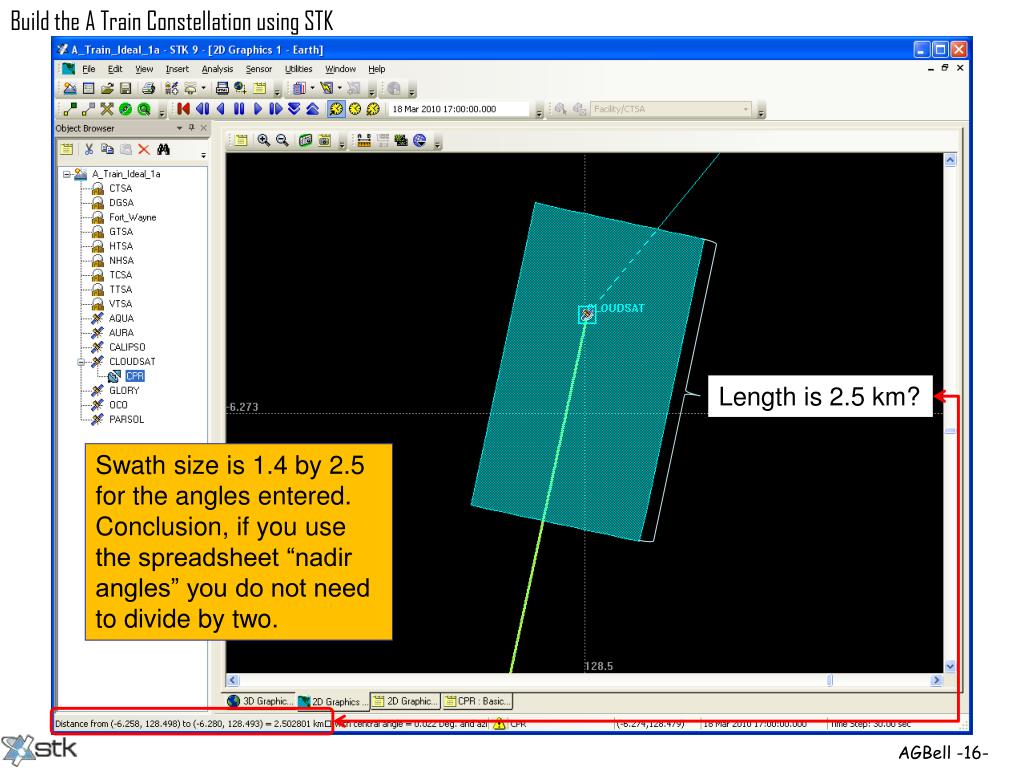Click the dropdown arrow beside the Insert Object icons
1024x768 pixels.
204,88
